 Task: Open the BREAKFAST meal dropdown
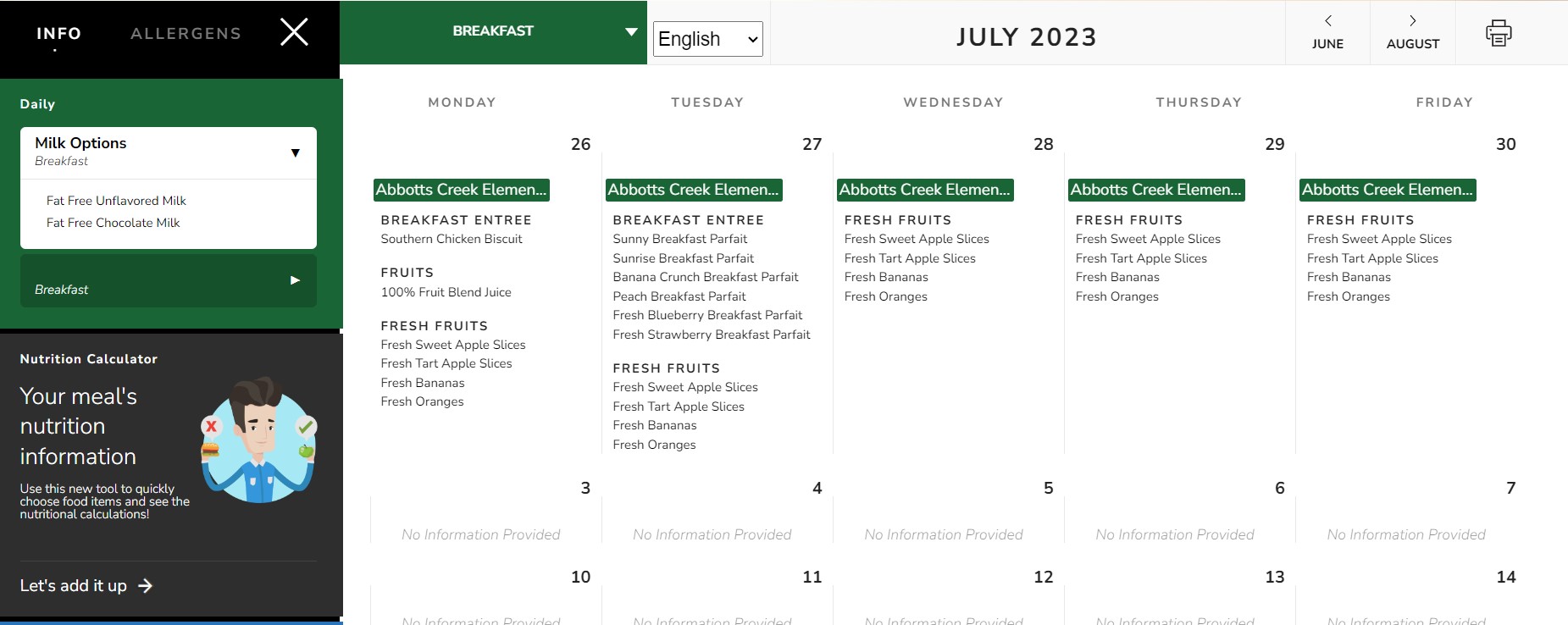pyautogui.click(x=493, y=31)
